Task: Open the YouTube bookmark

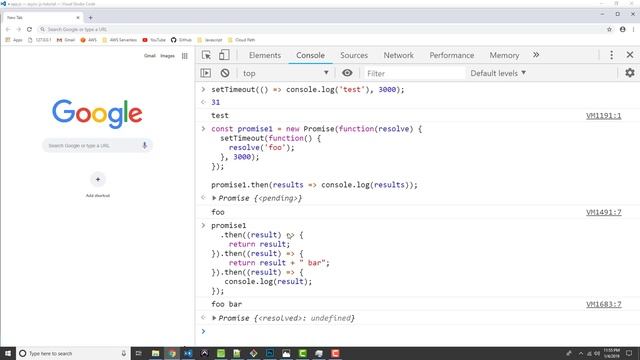Action: click(154, 40)
